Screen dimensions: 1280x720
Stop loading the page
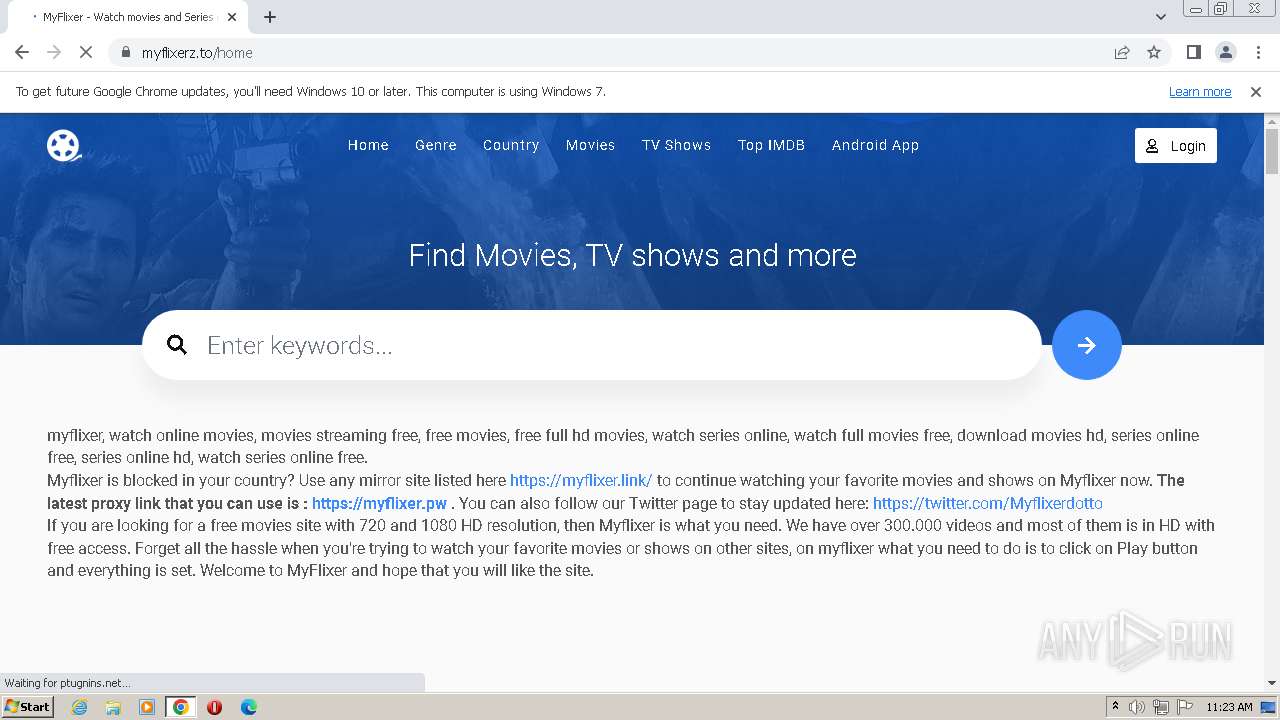86,52
